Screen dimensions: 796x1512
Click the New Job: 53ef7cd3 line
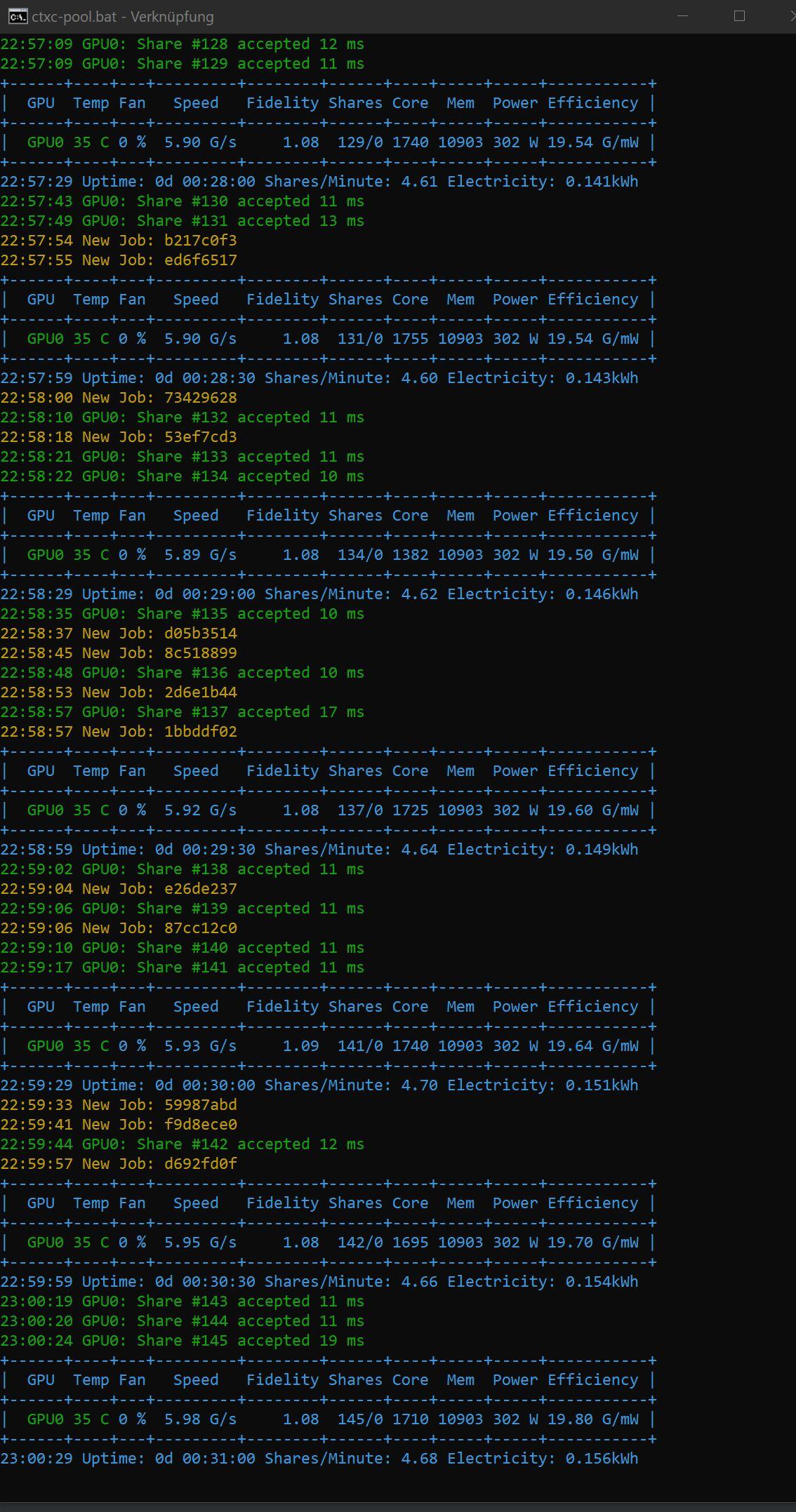pos(119,437)
